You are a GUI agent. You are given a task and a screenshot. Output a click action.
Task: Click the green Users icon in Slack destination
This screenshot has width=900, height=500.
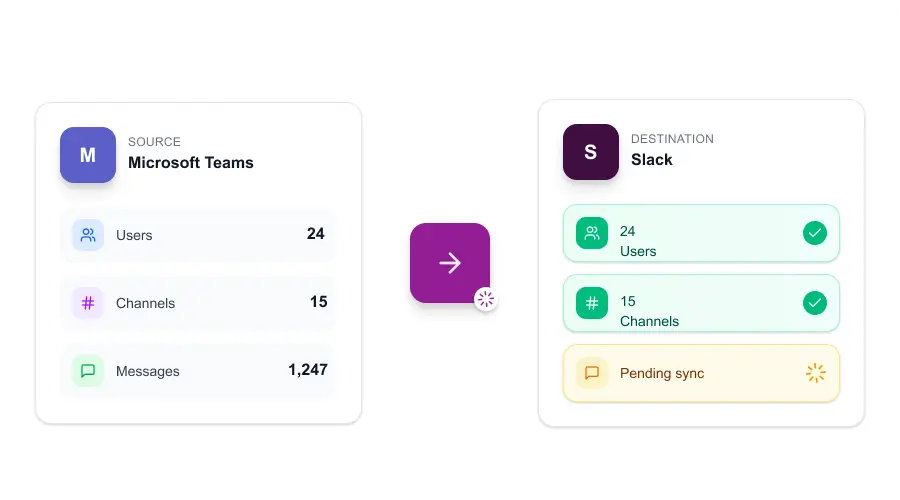(x=592, y=234)
